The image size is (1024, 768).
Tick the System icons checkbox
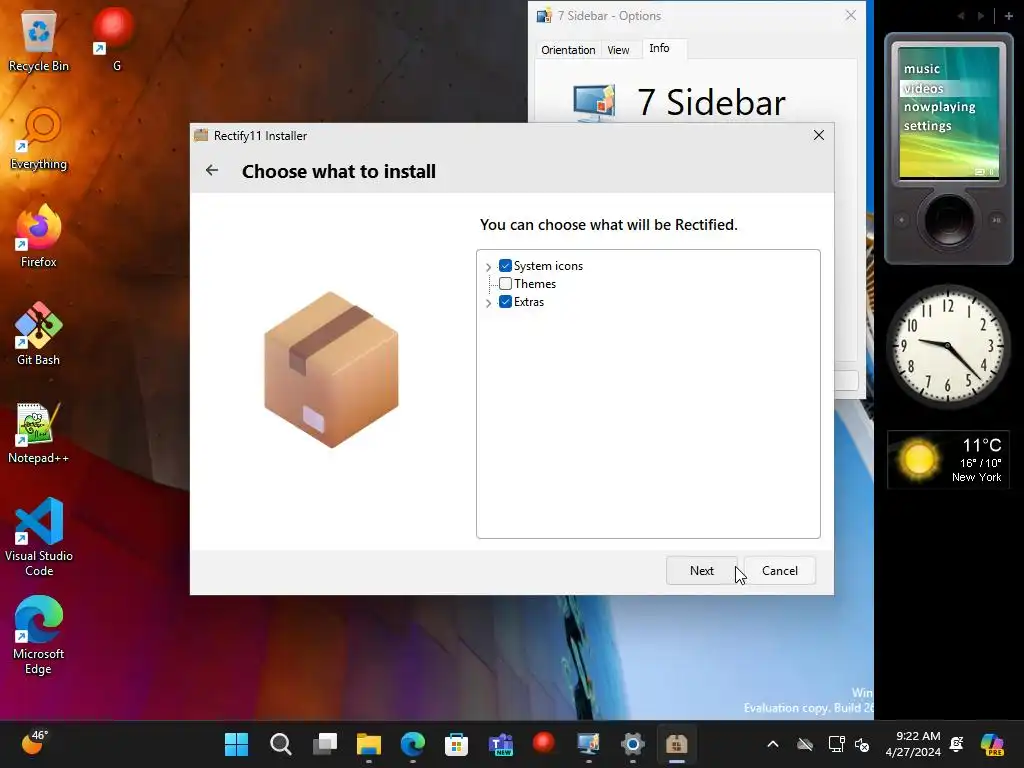(505, 266)
